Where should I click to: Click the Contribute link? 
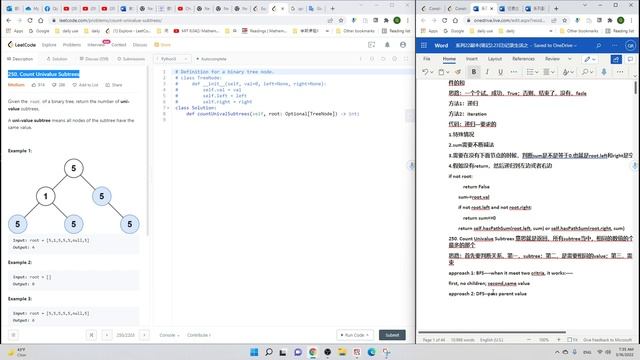199,335
